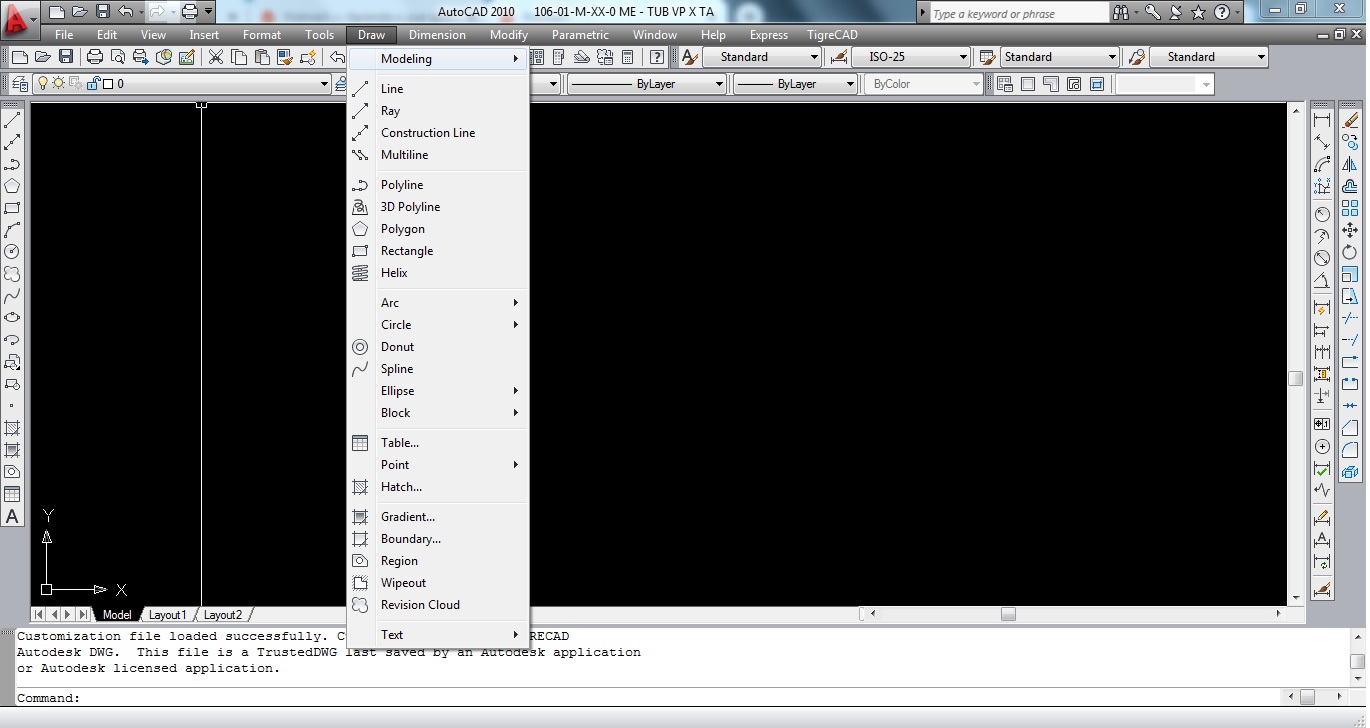Switch to the Layout1 tab
The width and height of the screenshot is (1370, 728).
pyautogui.click(x=168, y=615)
